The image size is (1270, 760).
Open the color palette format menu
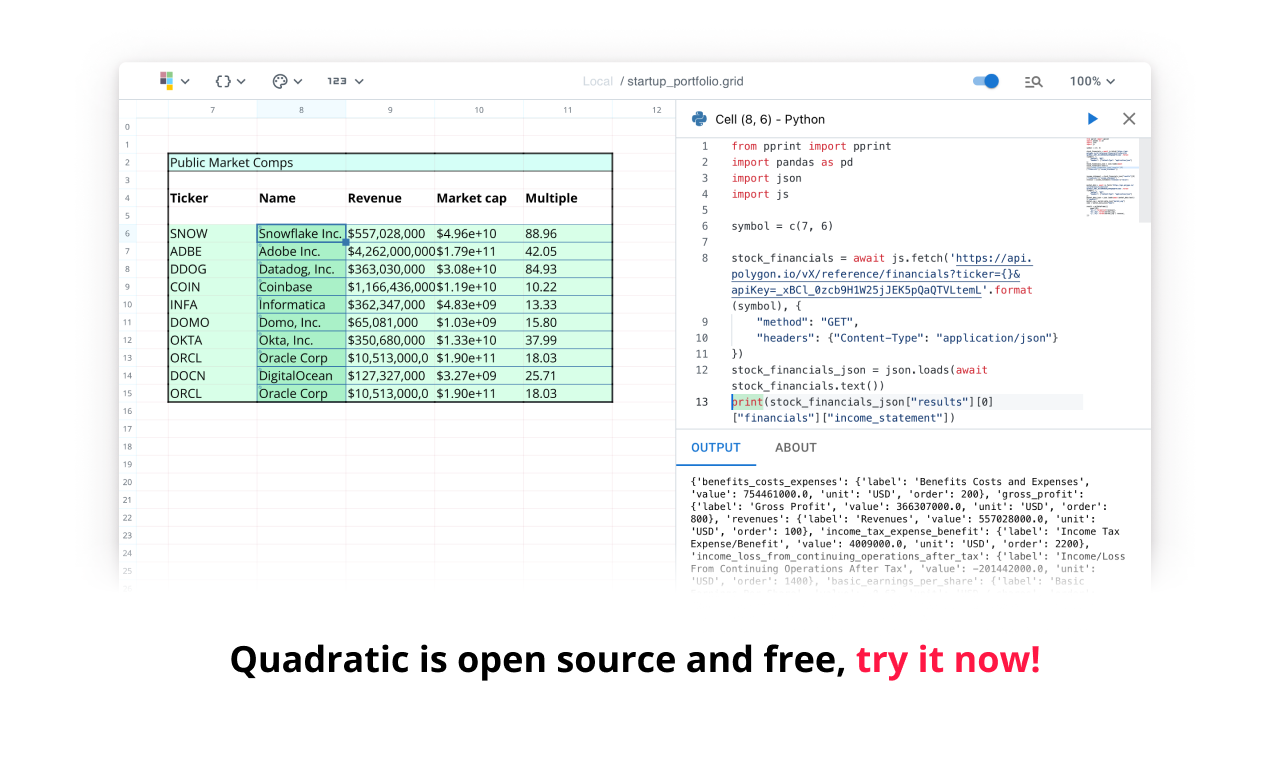click(x=287, y=81)
